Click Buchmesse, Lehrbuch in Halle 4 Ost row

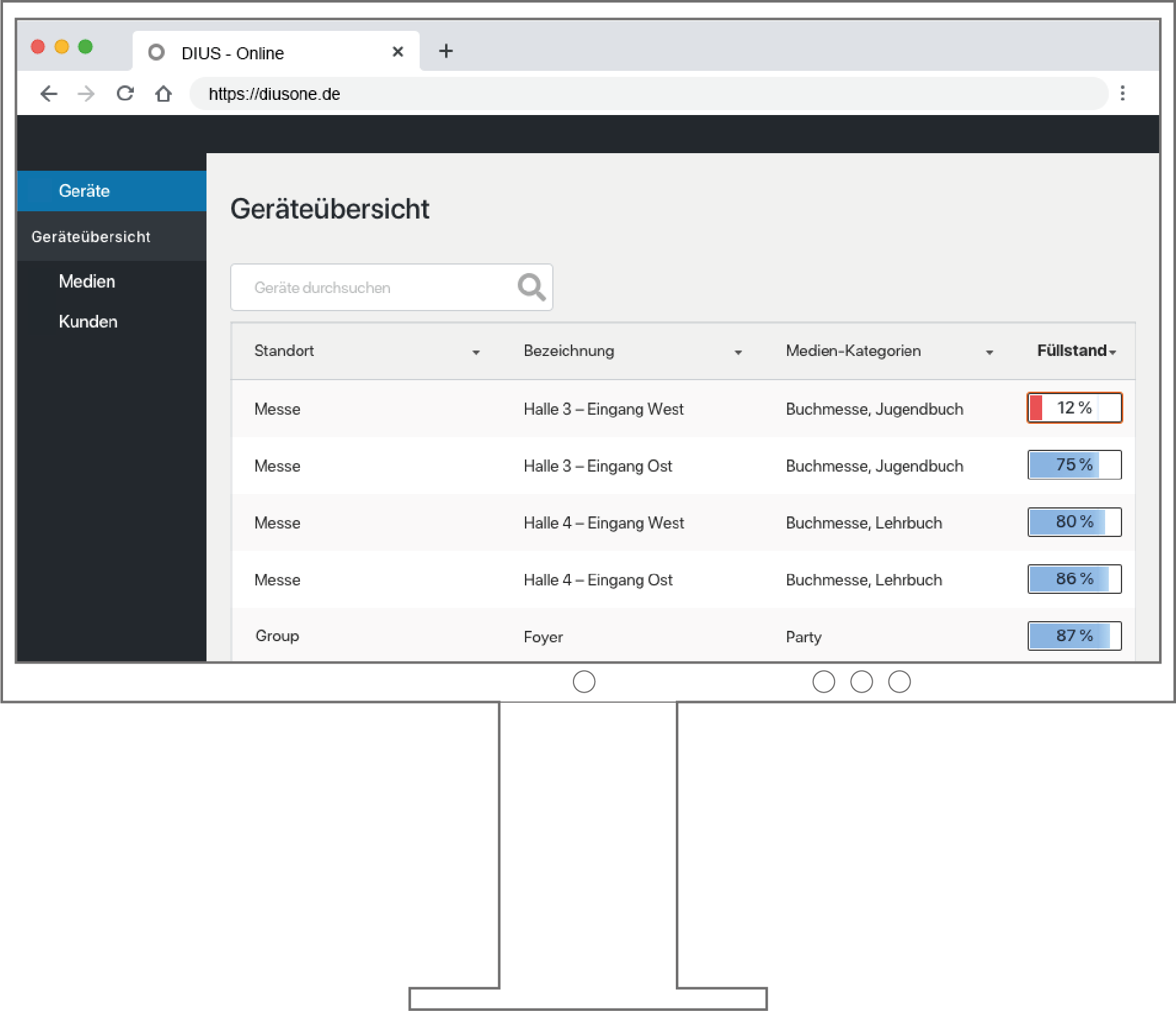(x=864, y=580)
